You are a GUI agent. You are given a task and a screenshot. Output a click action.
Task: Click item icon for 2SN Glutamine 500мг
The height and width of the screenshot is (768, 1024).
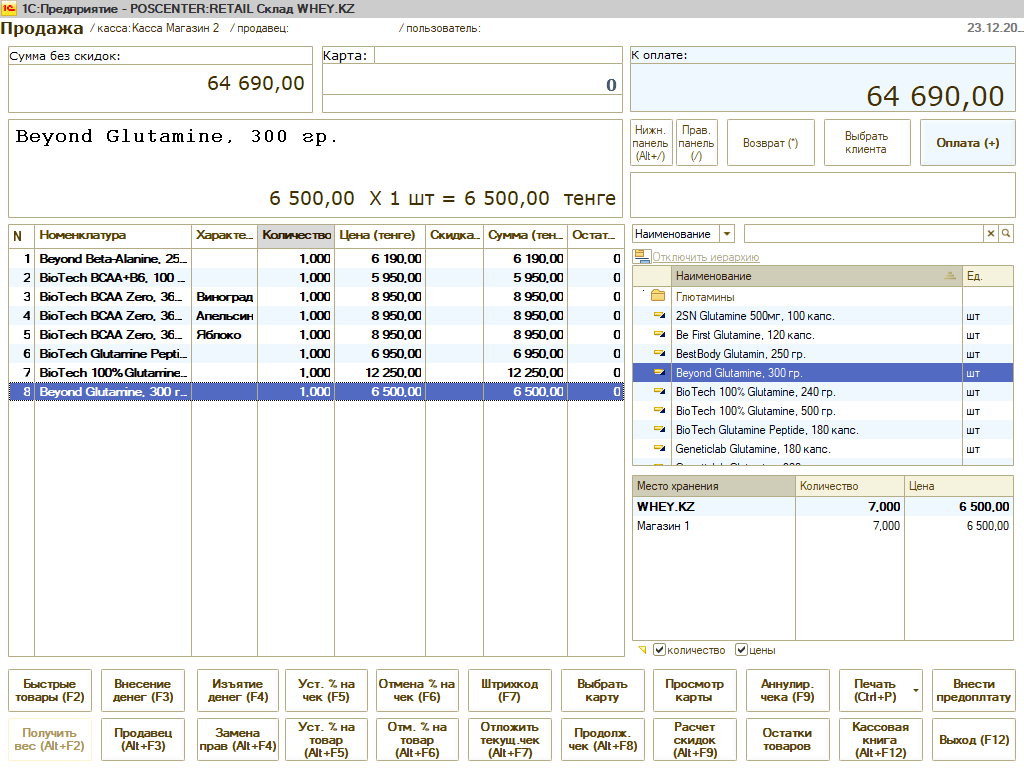[x=658, y=316]
